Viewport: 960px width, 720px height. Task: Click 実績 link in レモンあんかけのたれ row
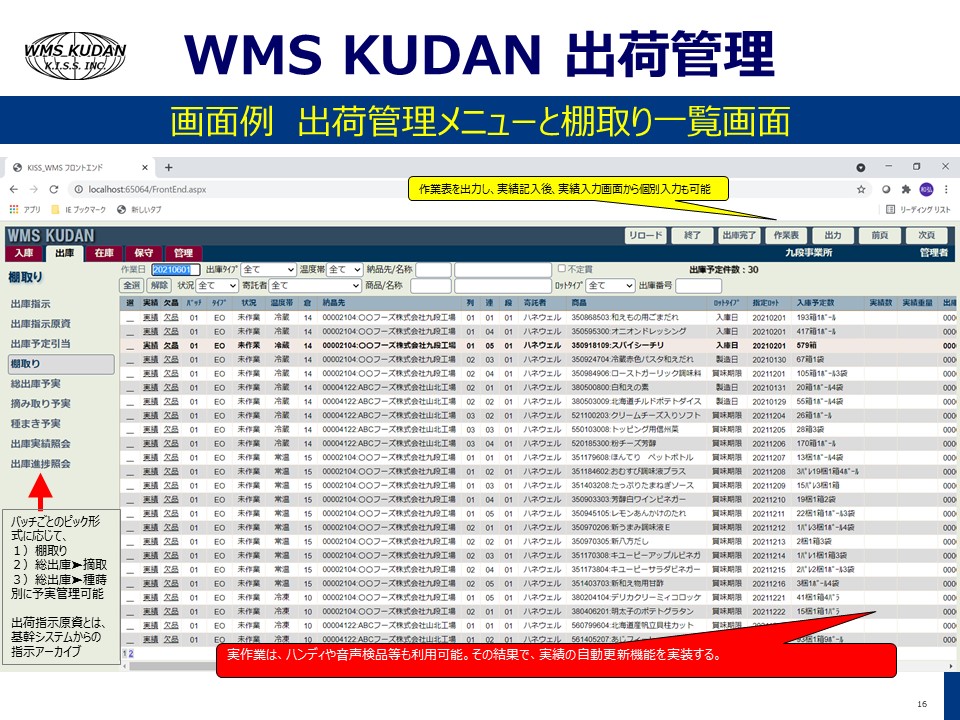(x=151, y=514)
